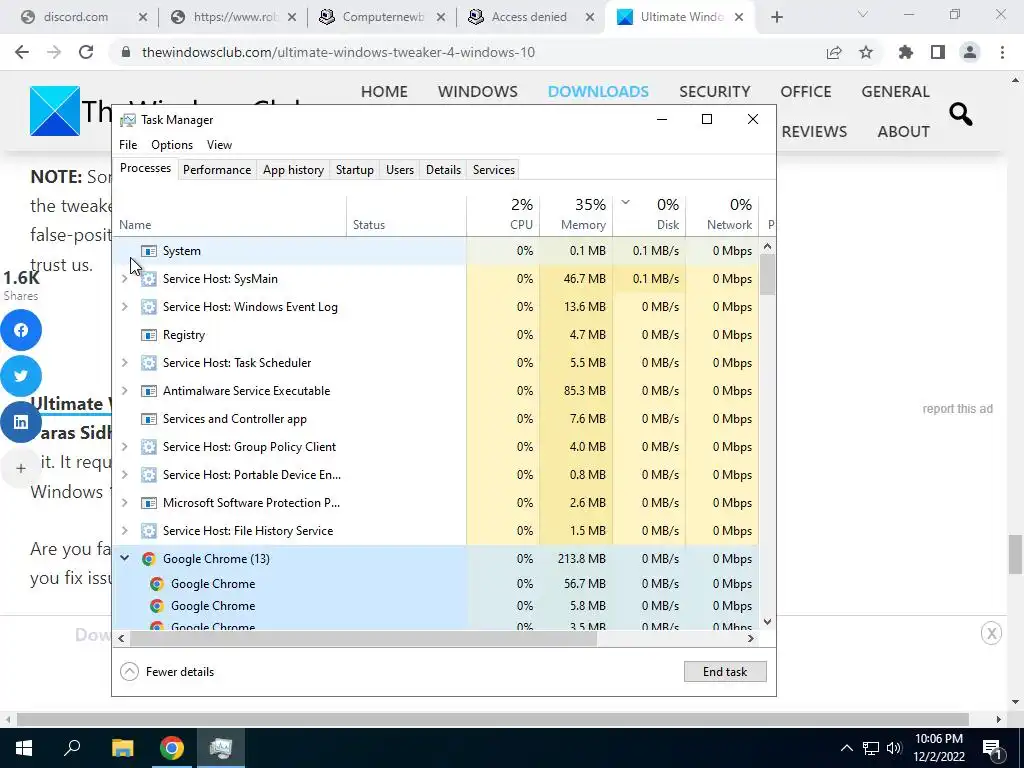This screenshot has height=768, width=1024.
Task: Click the System process icon
Action: [x=149, y=251]
